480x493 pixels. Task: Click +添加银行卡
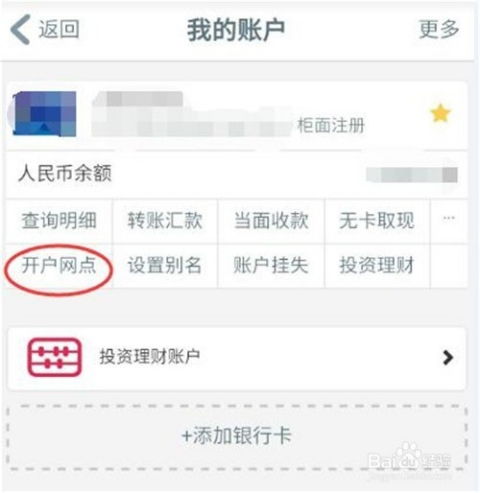237,435
